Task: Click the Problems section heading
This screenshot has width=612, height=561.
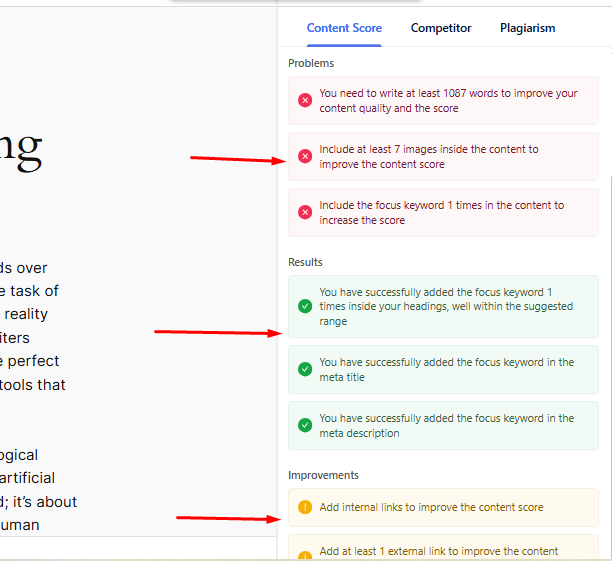Action: pos(311,63)
